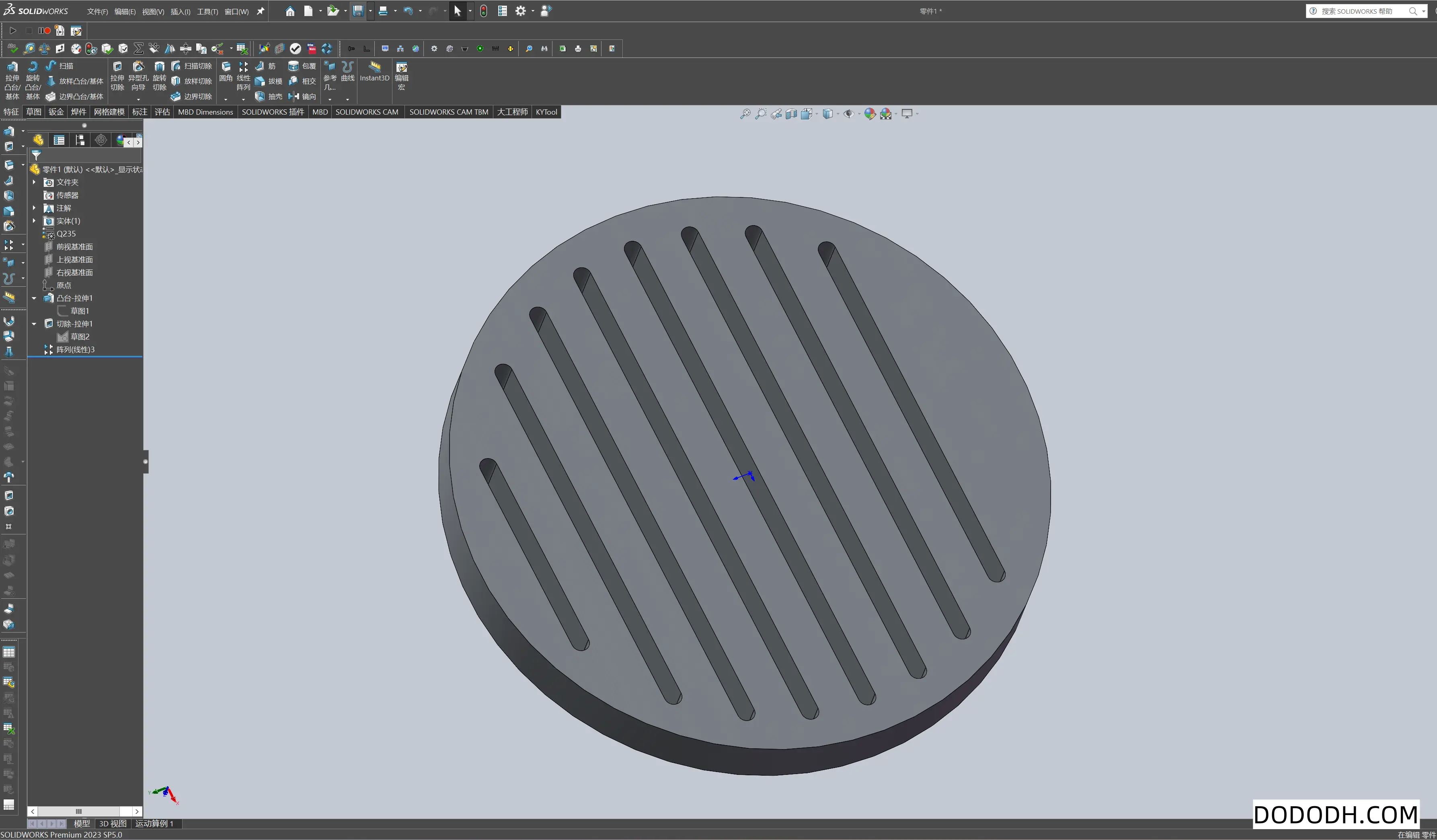Select the Mirror (镜向) feature
Viewport: 1437px width, 840px height.
pyautogui.click(x=302, y=97)
